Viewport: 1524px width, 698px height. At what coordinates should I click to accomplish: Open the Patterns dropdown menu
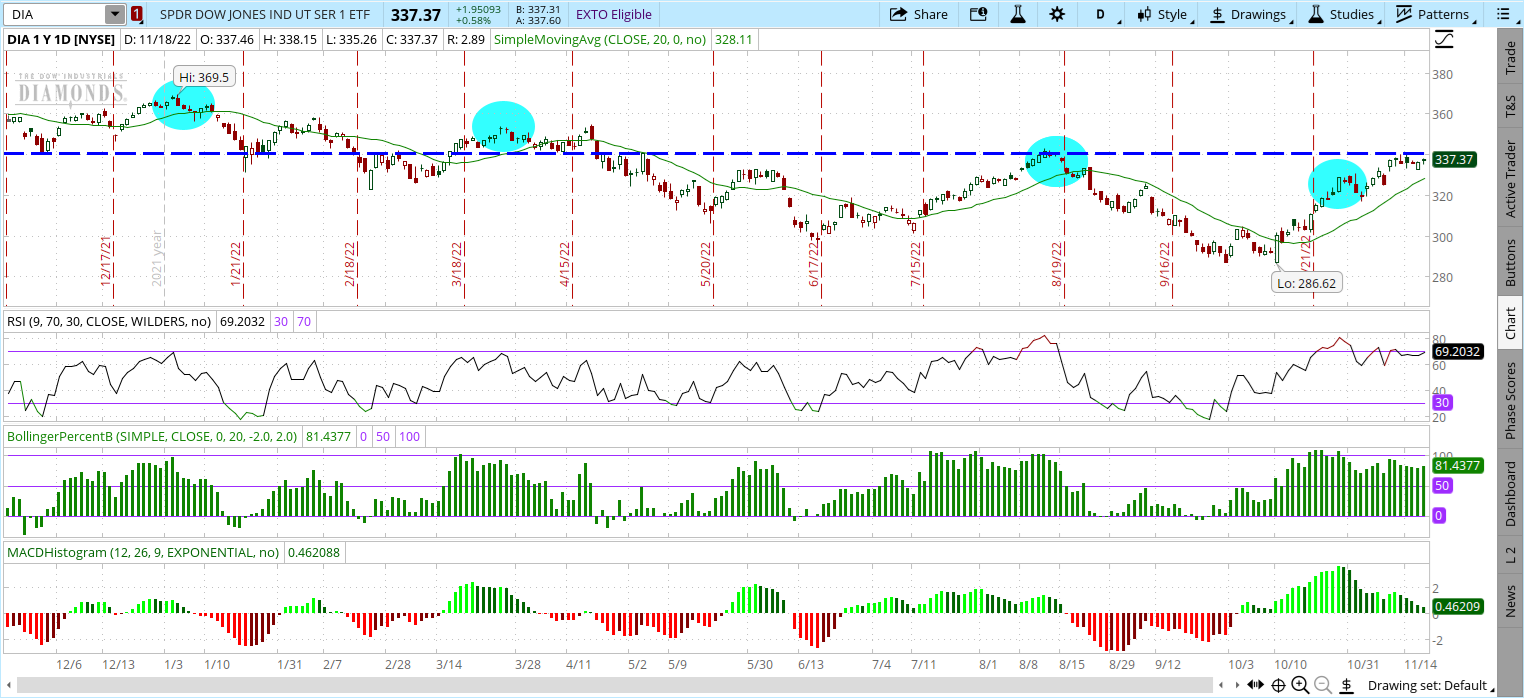click(1435, 14)
